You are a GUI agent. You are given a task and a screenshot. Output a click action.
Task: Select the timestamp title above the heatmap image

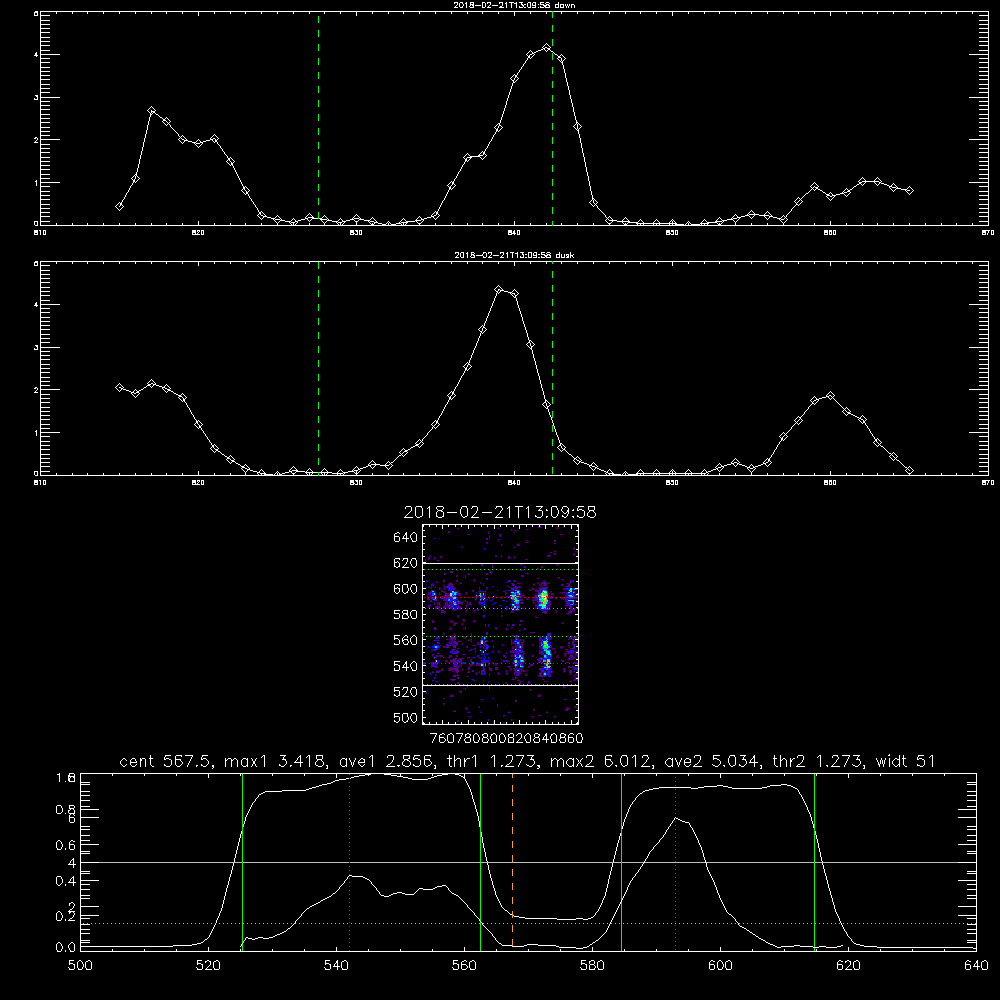click(500, 512)
